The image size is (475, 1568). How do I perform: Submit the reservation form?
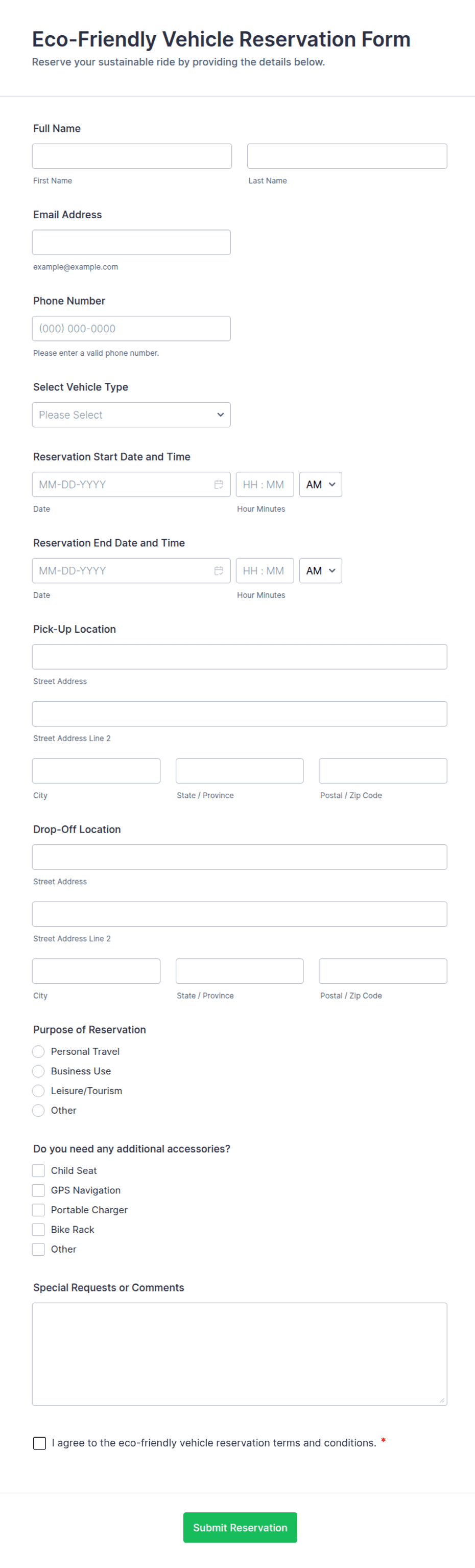click(240, 1527)
